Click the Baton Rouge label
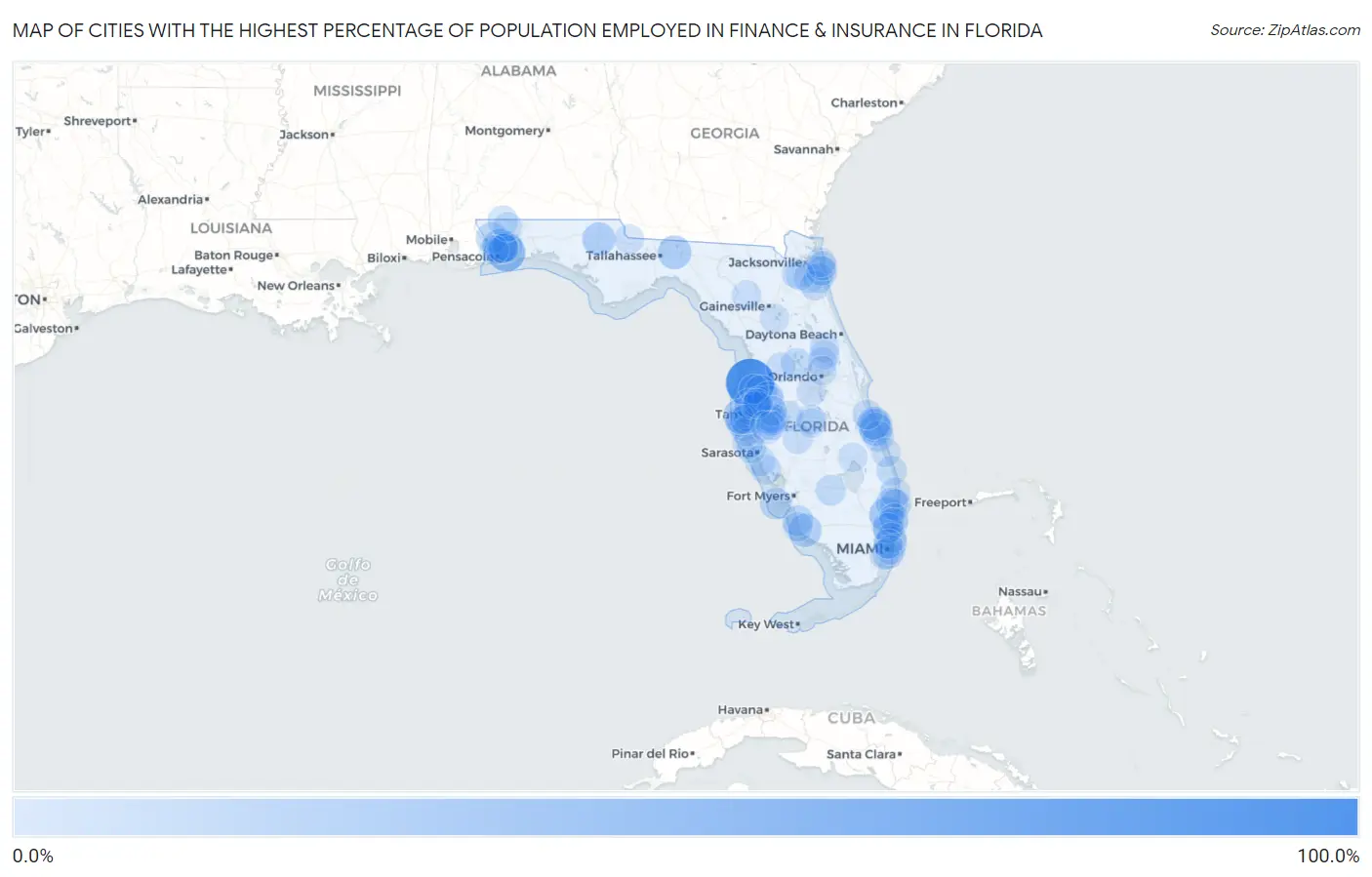 tap(234, 256)
